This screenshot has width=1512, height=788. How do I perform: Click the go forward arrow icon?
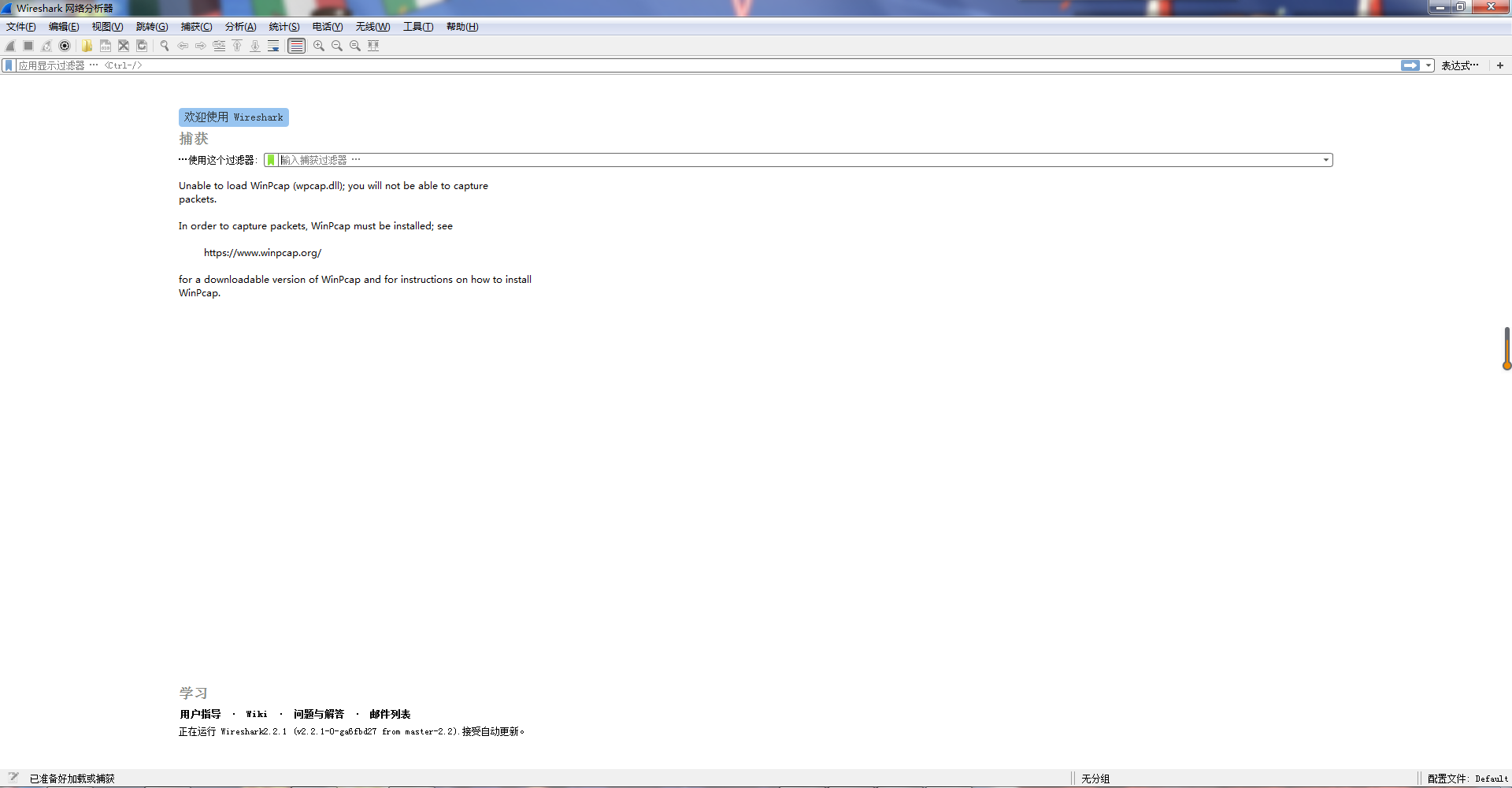tap(200, 46)
